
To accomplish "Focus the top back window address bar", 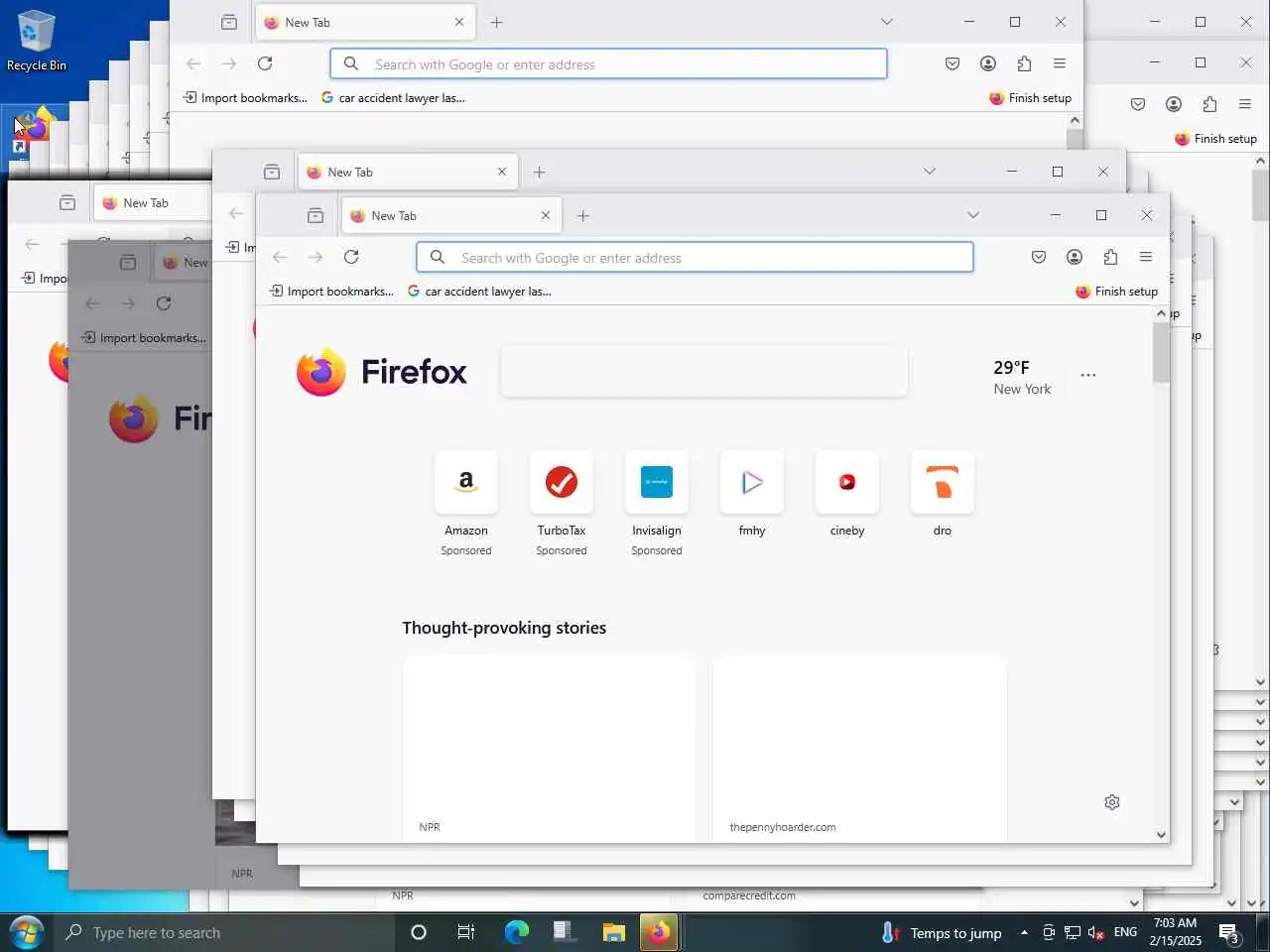I will point(608,63).
